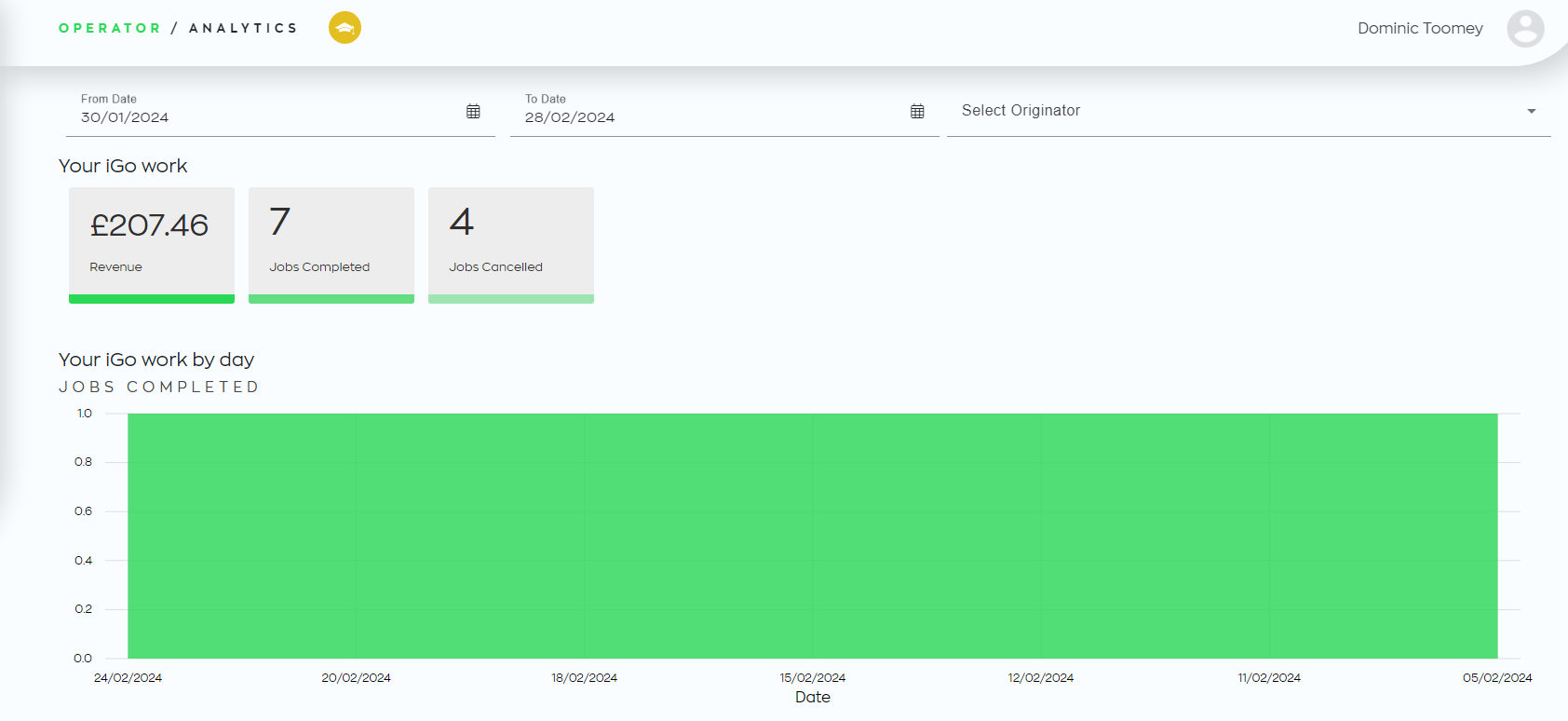Click the 1.0 y-axis value

tap(85, 413)
